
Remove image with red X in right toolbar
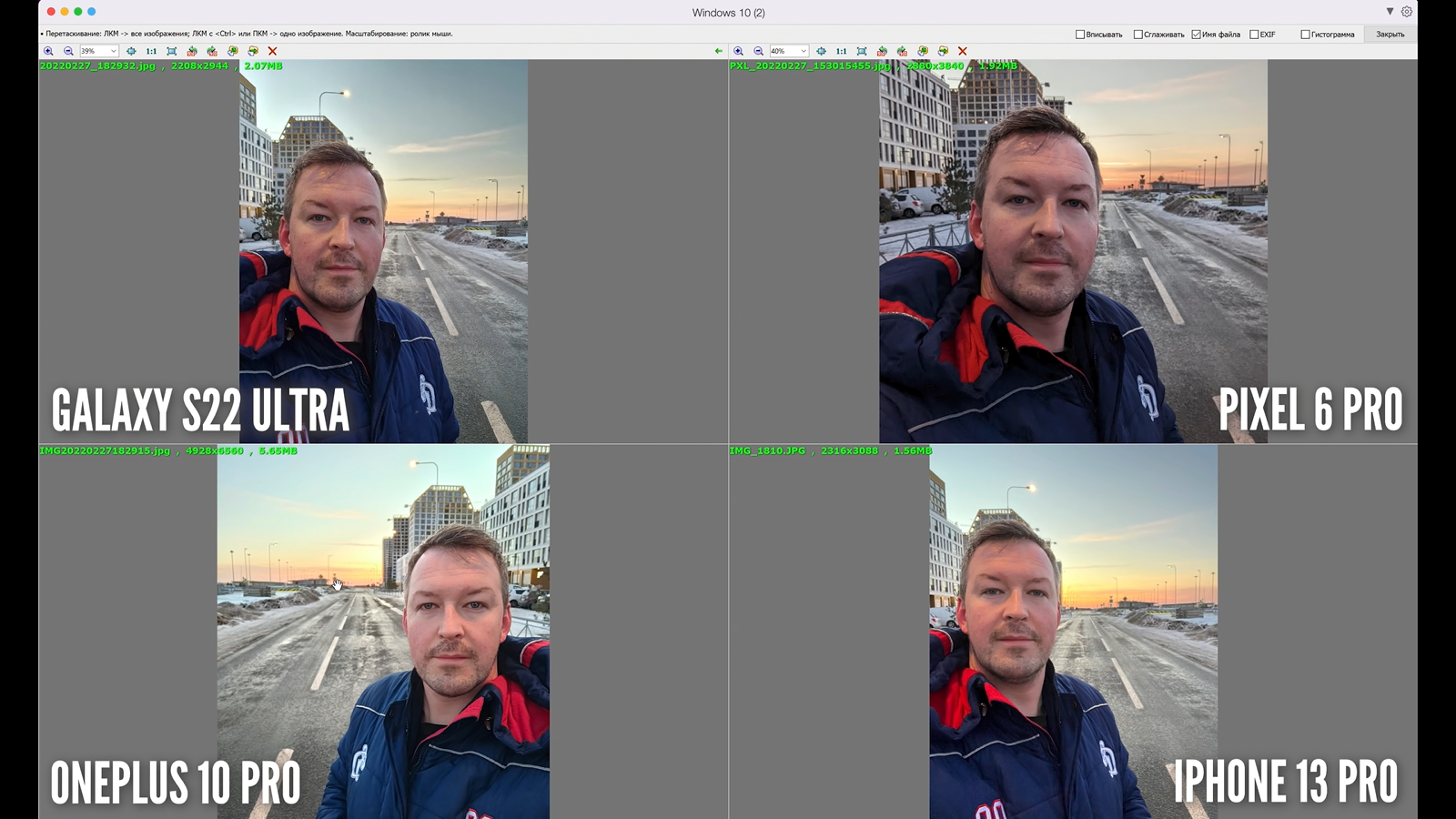962,51
